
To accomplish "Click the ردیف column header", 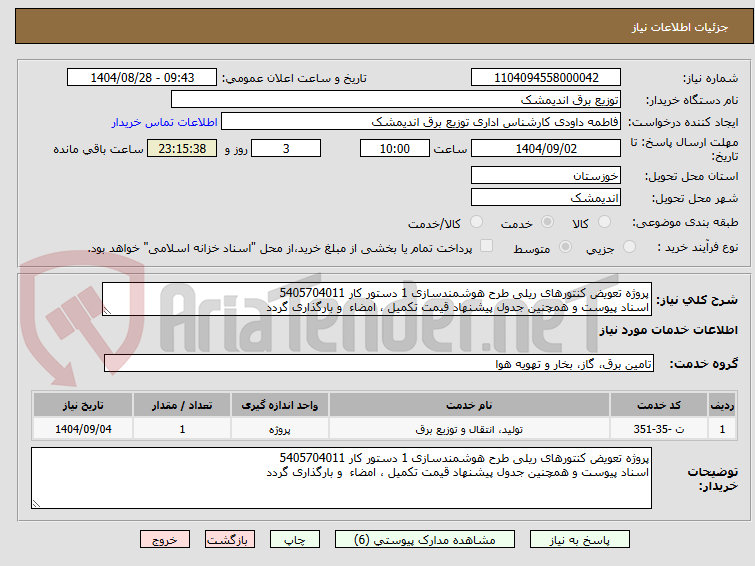I will click(x=722, y=405).
